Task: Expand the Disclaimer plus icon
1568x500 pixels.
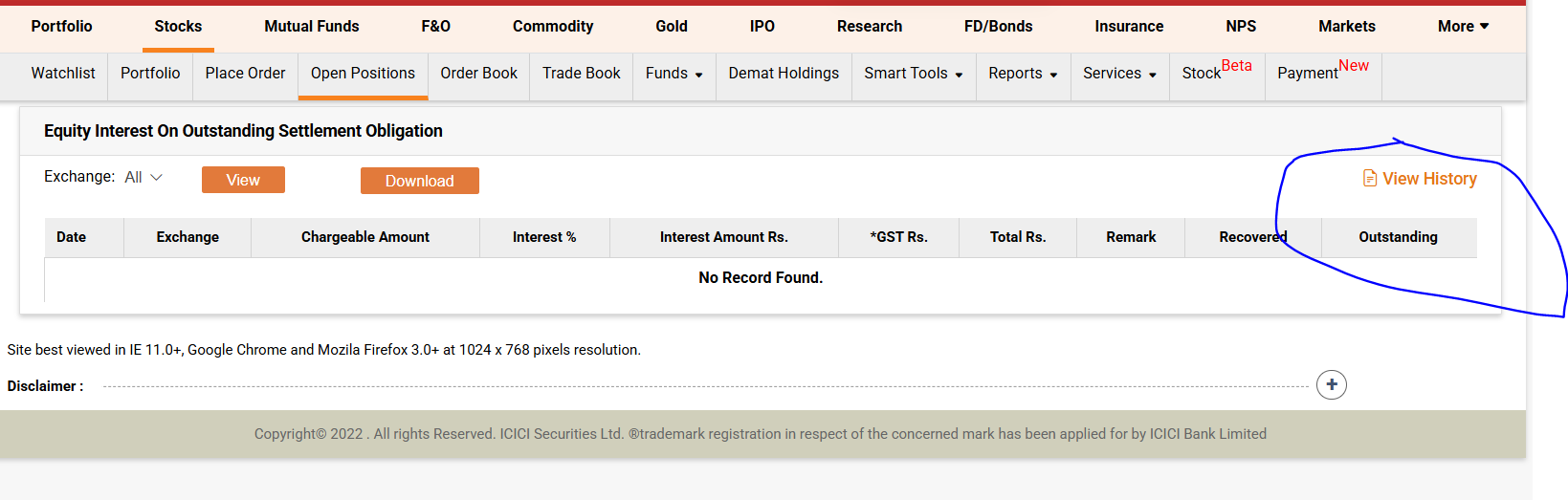Action: point(1331,385)
